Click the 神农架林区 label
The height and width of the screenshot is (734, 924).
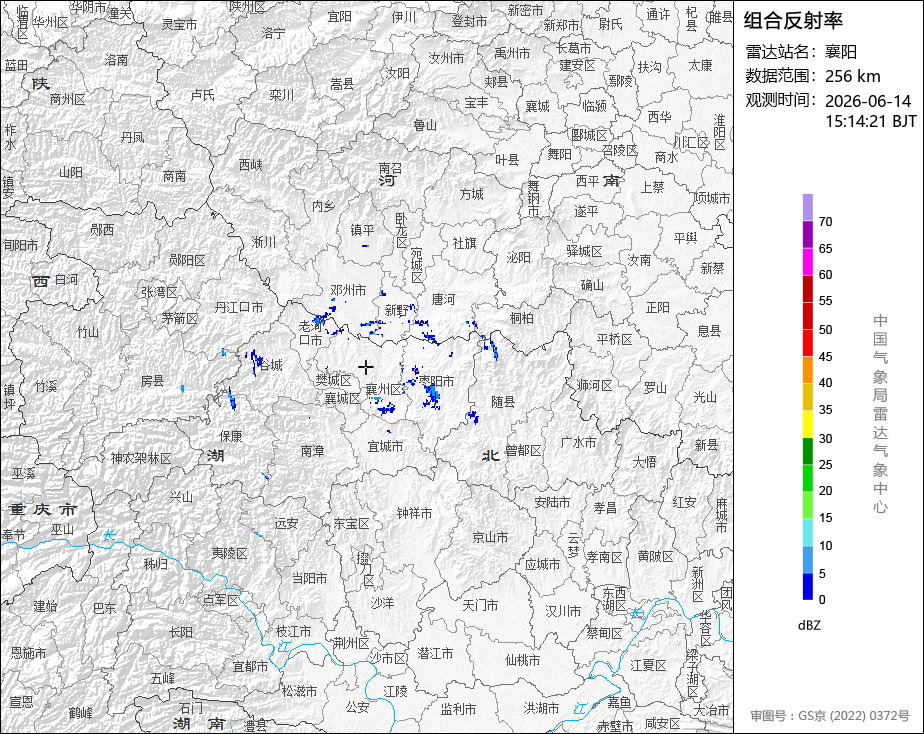[141, 458]
